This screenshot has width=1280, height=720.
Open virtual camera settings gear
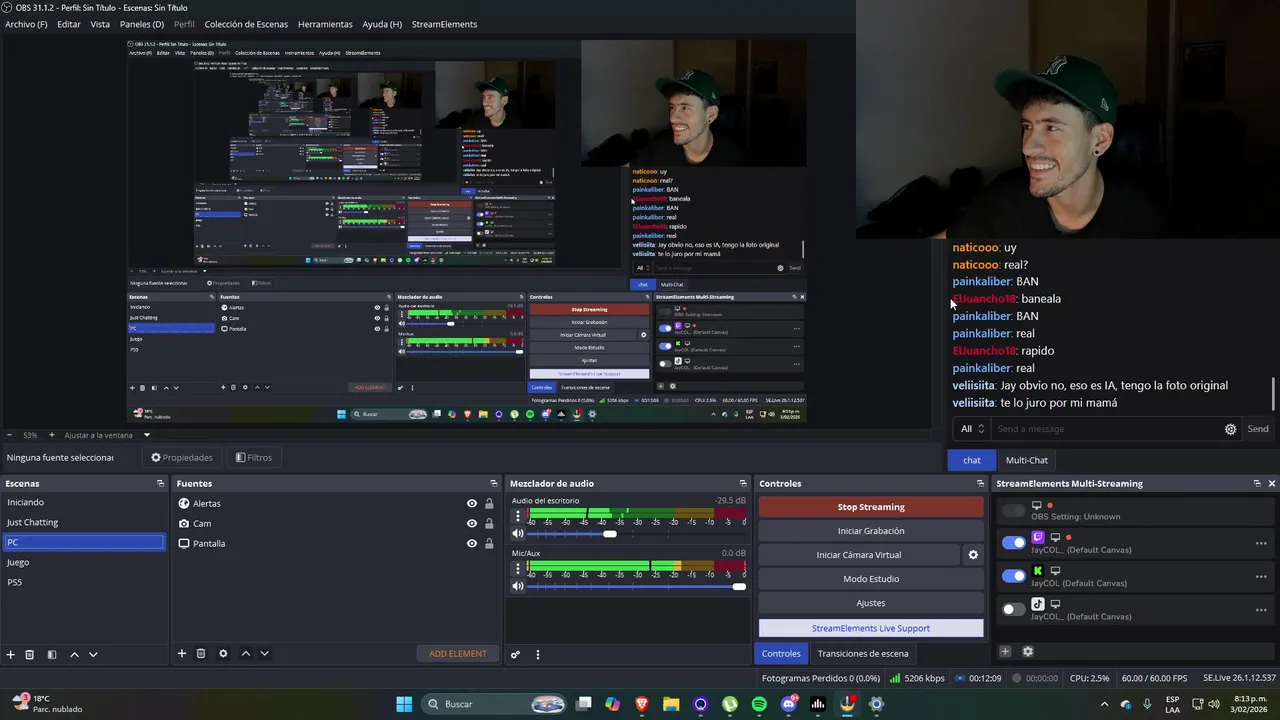click(x=973, y=555)
